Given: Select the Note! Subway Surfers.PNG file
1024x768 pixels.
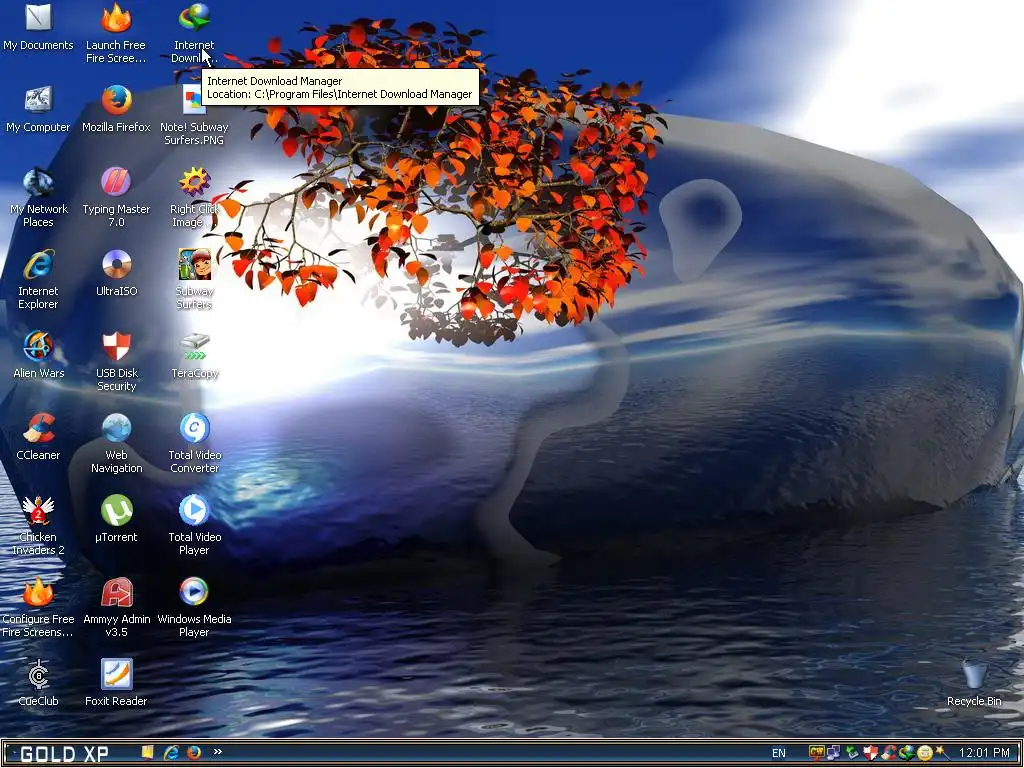Looking at the screenshot, I should [x=194, y=116].
